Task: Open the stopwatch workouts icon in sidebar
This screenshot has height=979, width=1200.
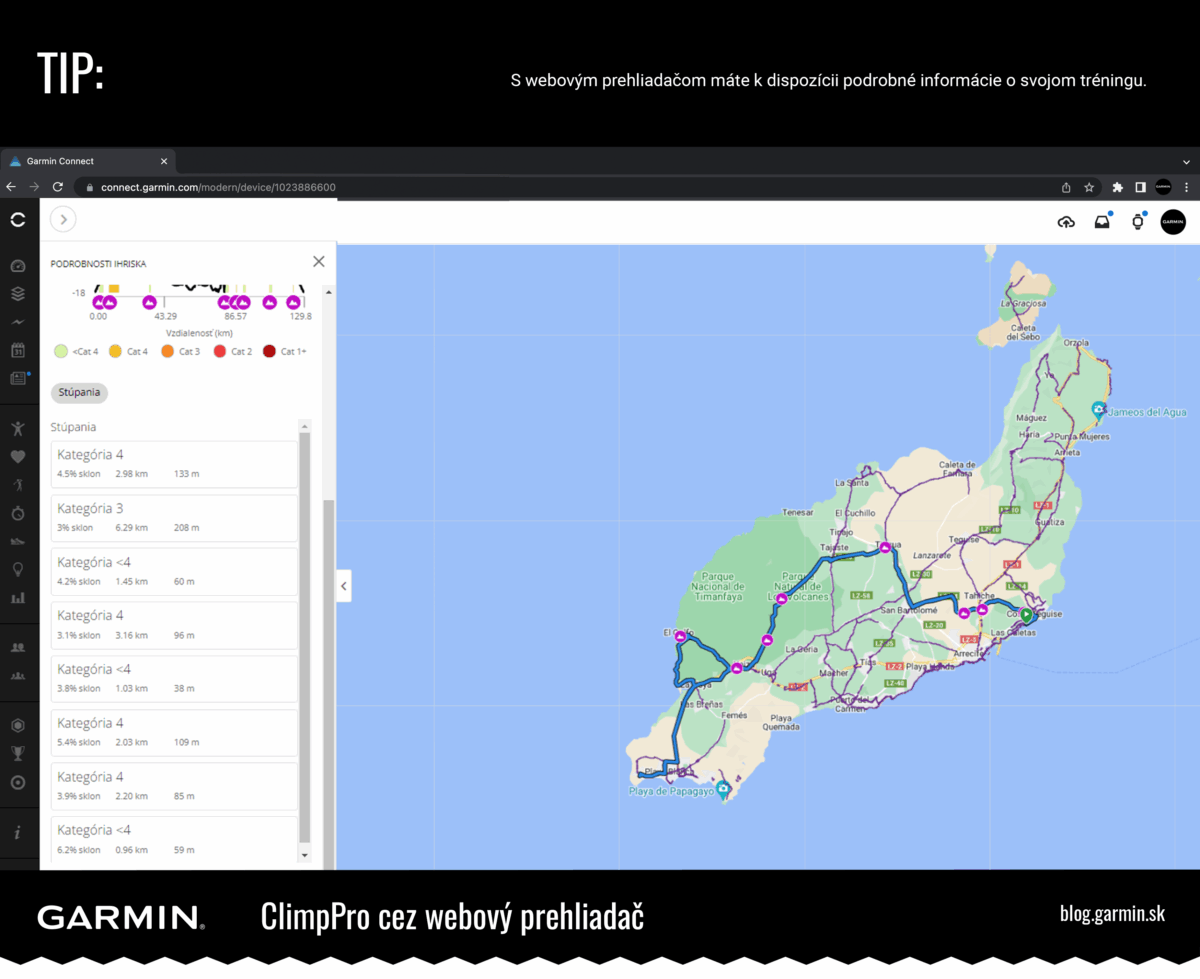Action: 18,513
